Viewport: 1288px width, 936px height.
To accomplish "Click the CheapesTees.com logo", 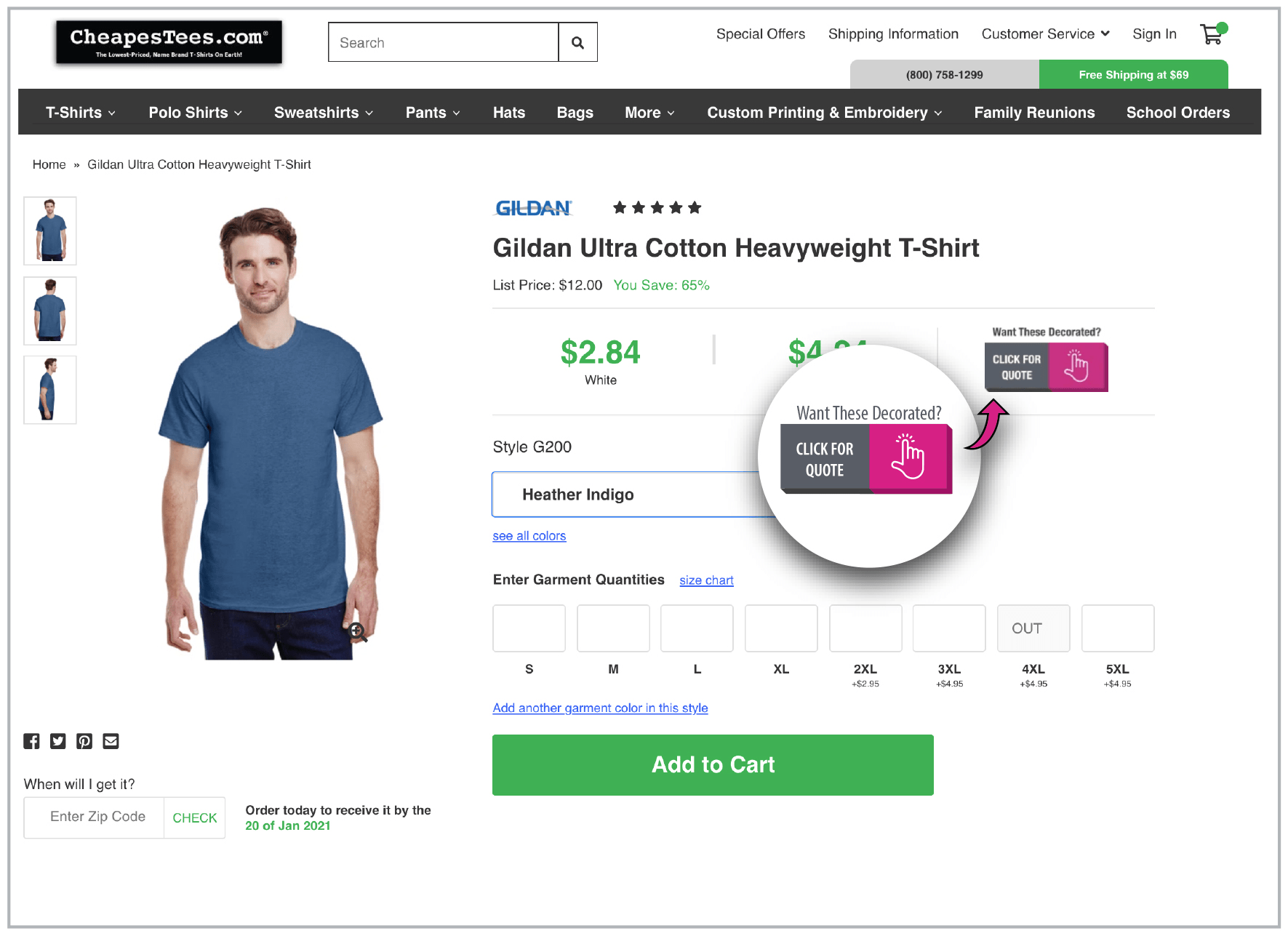I will tap(169, 42).
